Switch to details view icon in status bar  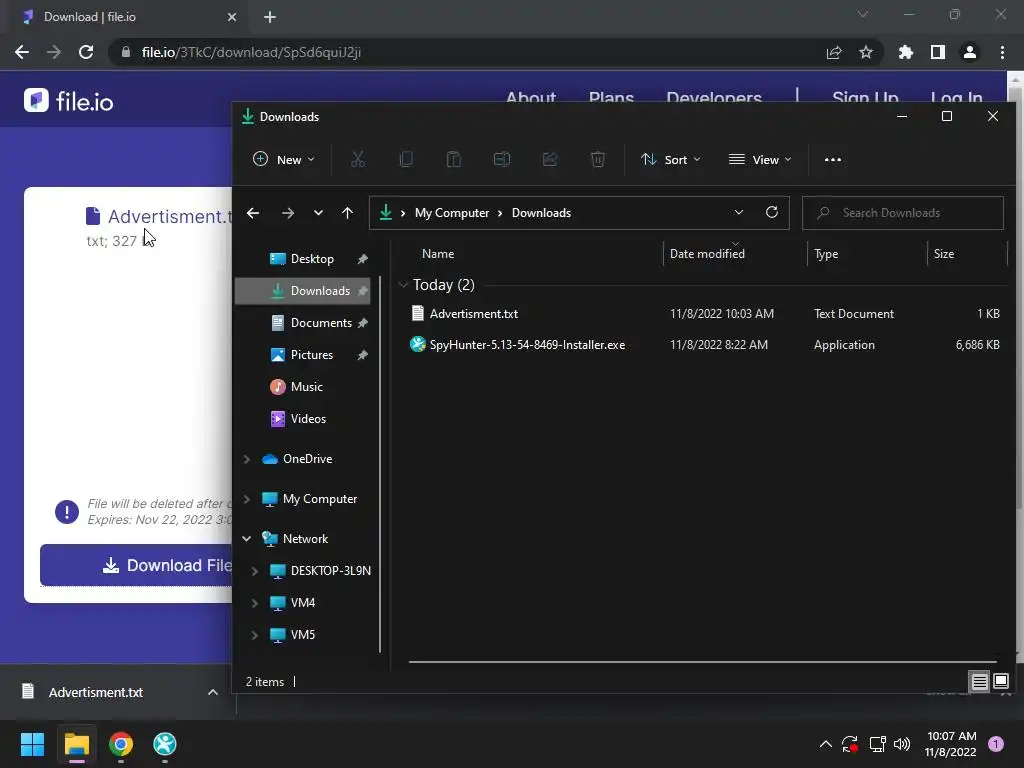979,682
